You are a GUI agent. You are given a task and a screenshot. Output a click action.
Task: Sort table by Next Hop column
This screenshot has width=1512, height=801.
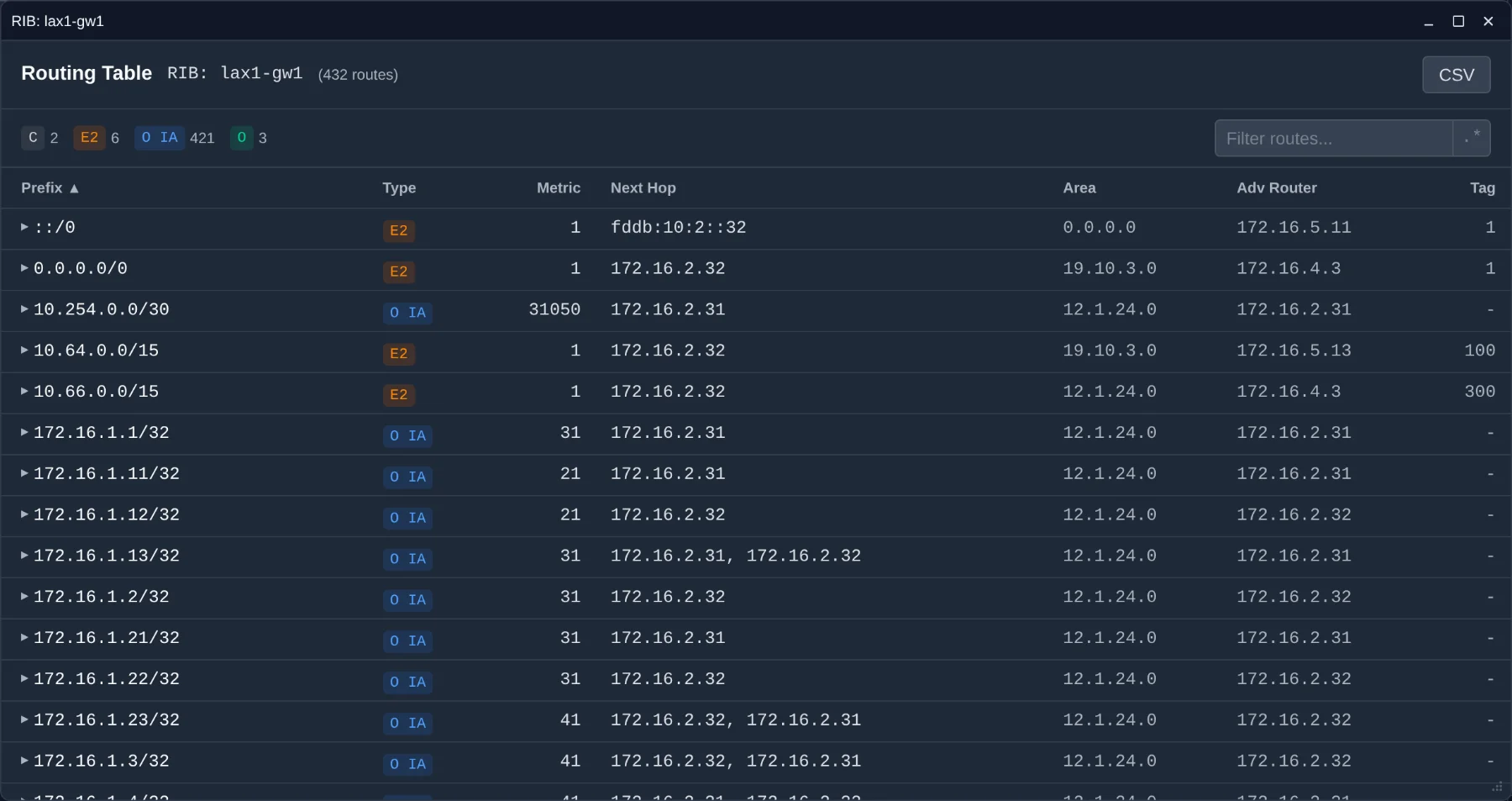click(x=643, y=188)
